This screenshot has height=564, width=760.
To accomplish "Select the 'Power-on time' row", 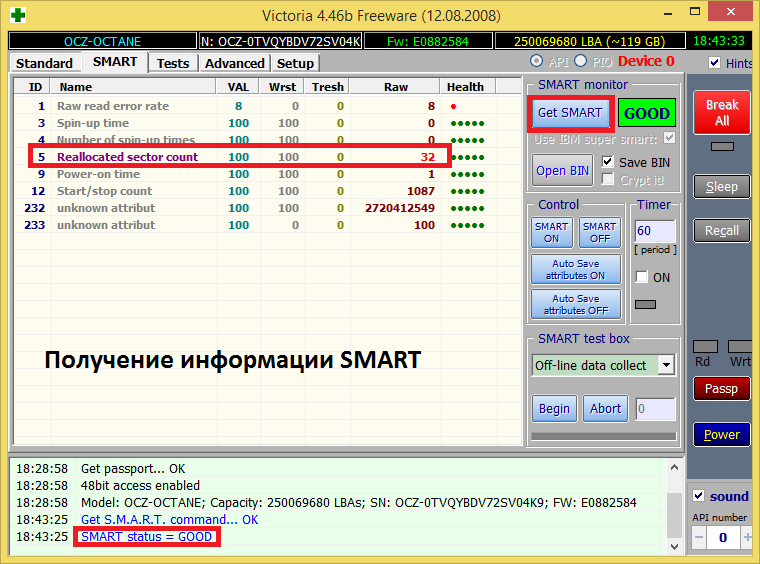I will tap(267, 174).
